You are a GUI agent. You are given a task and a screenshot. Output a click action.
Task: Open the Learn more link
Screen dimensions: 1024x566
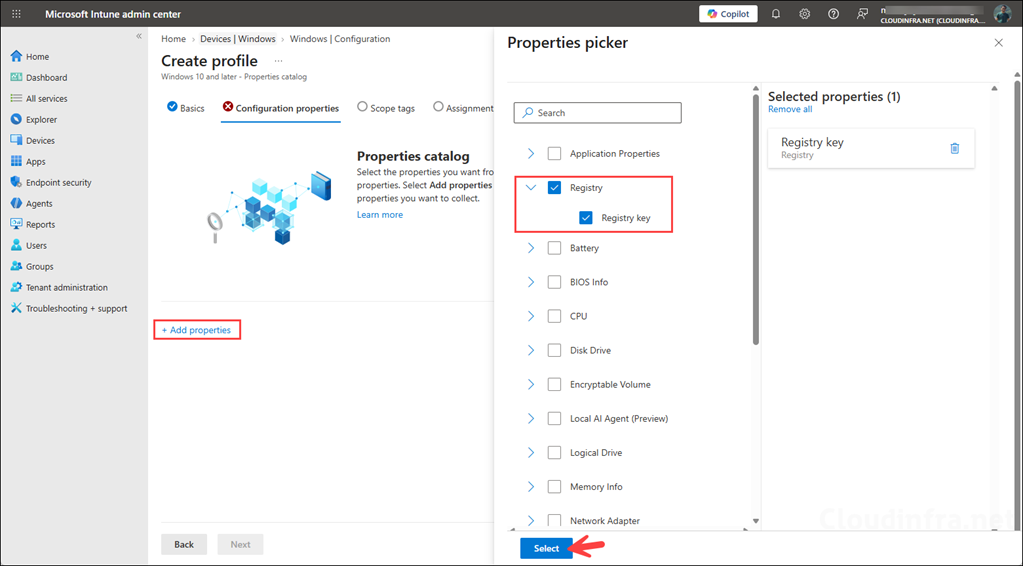(379, 214)
